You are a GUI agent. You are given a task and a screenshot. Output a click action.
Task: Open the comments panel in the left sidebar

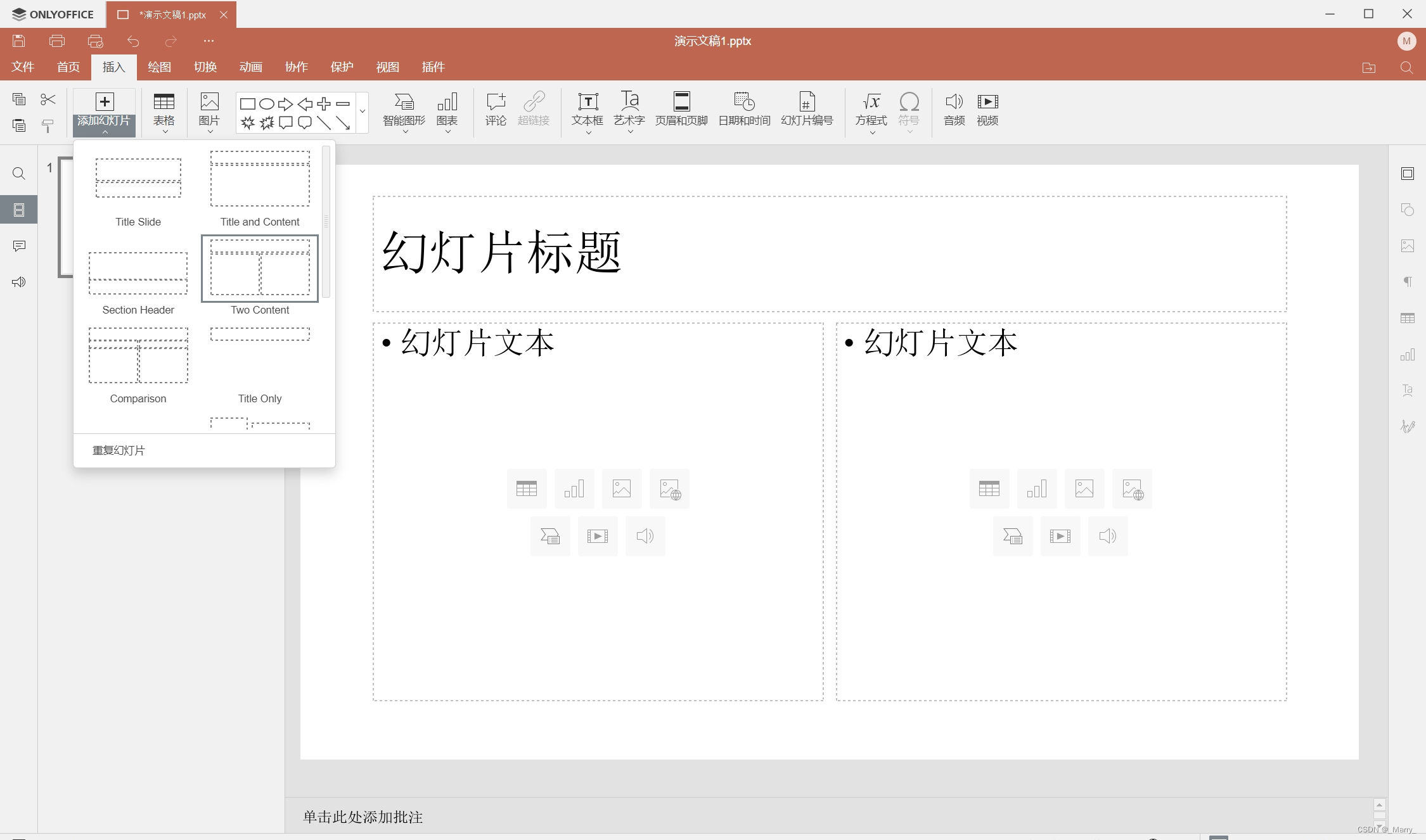(x=19, y=246)
